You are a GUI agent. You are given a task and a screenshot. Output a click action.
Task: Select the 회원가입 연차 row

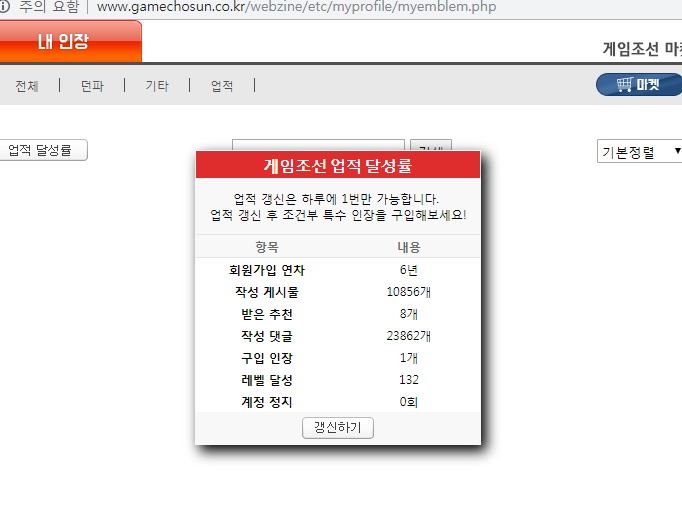pyautogui.click(x=267, y=270)
